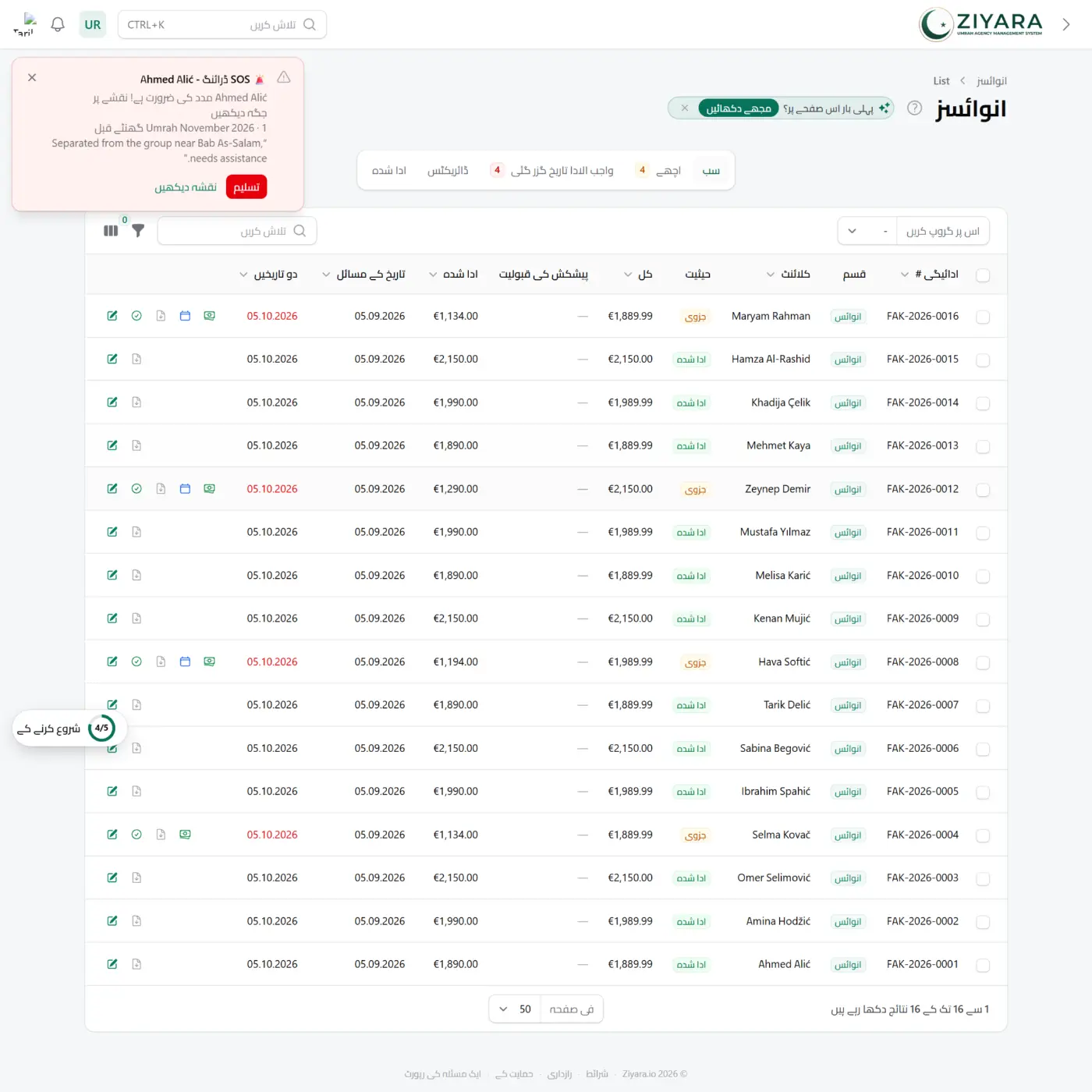Open the notifications bell
Screen dimensions: 1092x1092
58,25
